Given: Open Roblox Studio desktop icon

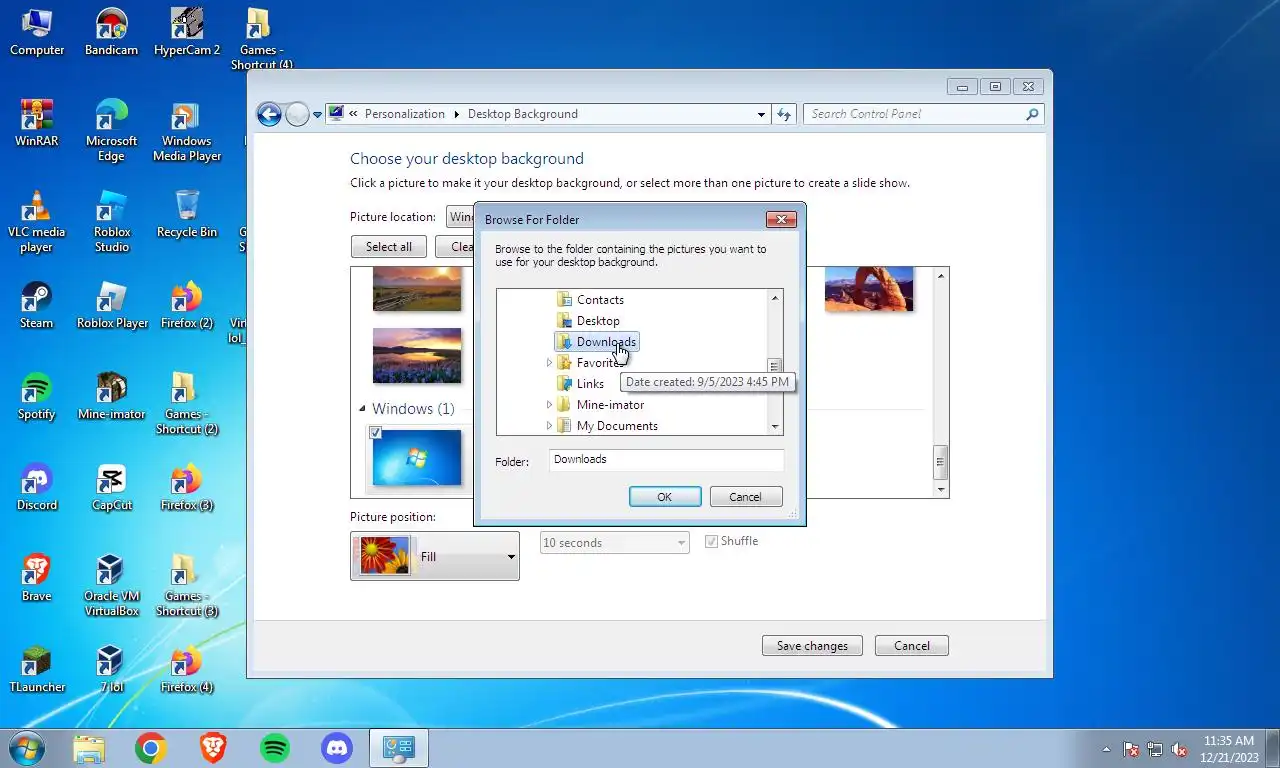Looking at the screenshot, I should (x=111, y=221).
